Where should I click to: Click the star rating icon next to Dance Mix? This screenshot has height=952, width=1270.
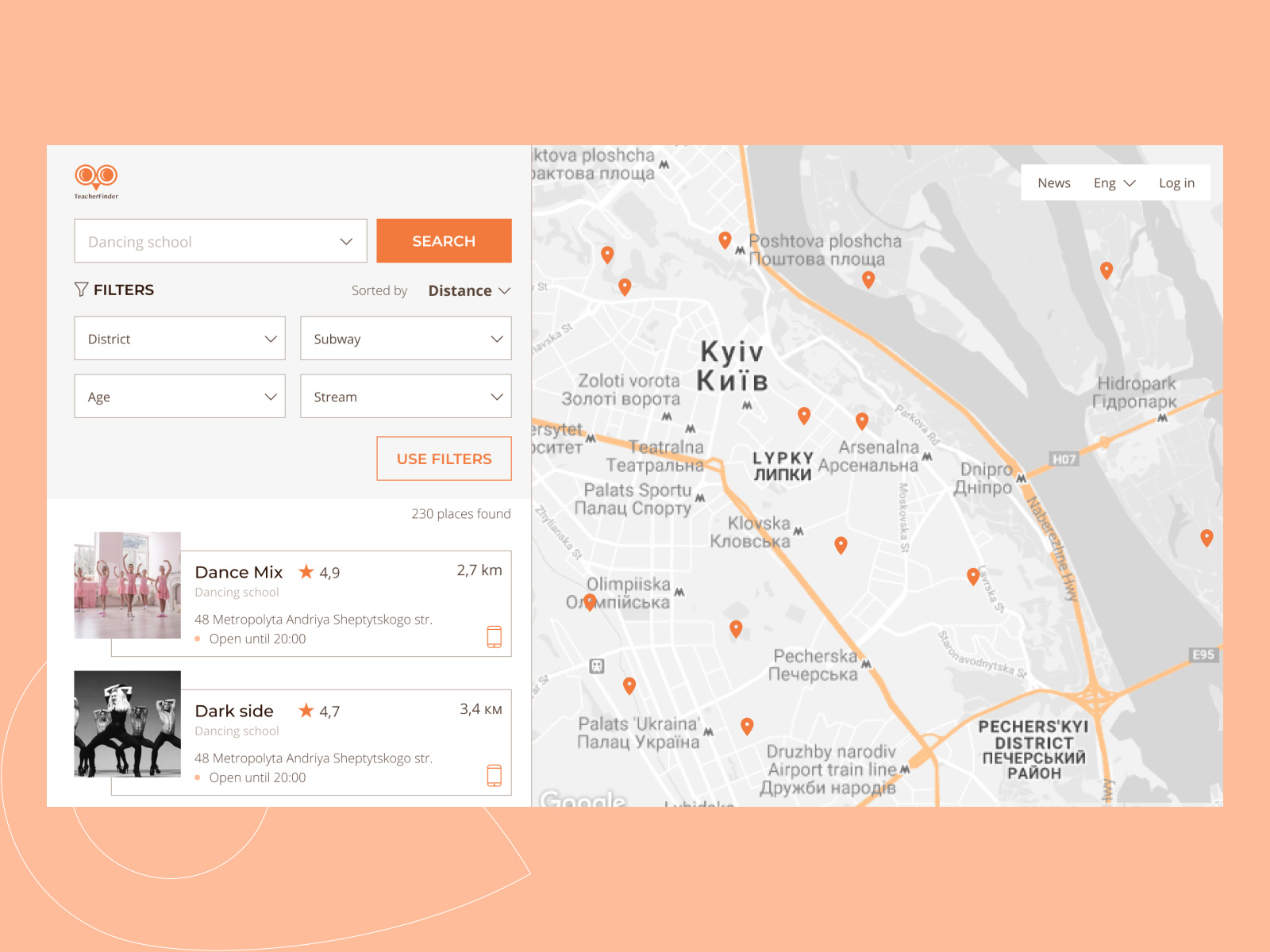coord(306,570)
